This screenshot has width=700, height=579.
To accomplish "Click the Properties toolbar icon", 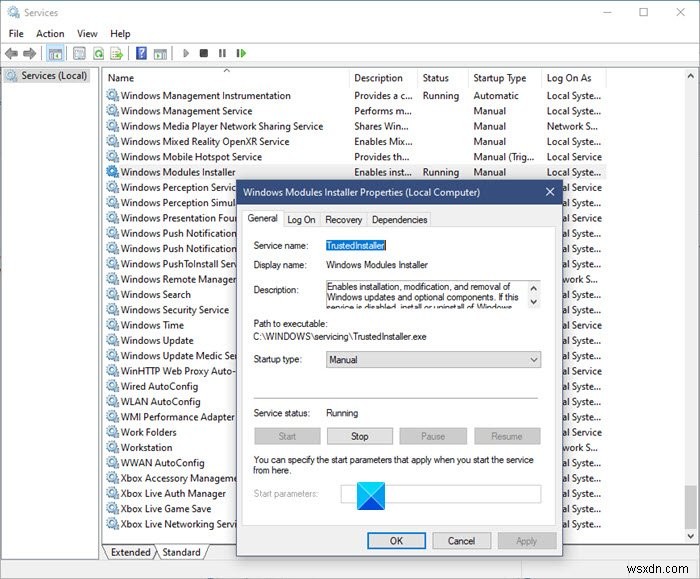I will [79, 54].
